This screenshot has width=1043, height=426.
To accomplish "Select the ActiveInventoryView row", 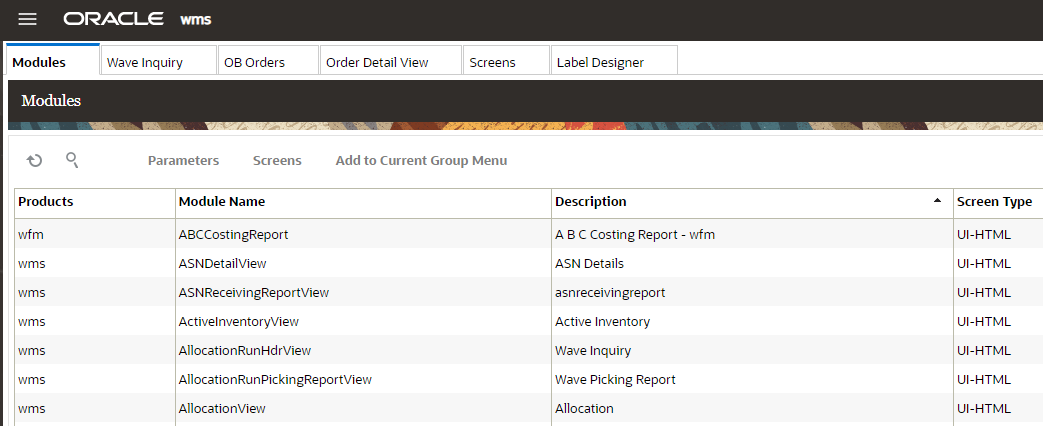I will point(238,322).
